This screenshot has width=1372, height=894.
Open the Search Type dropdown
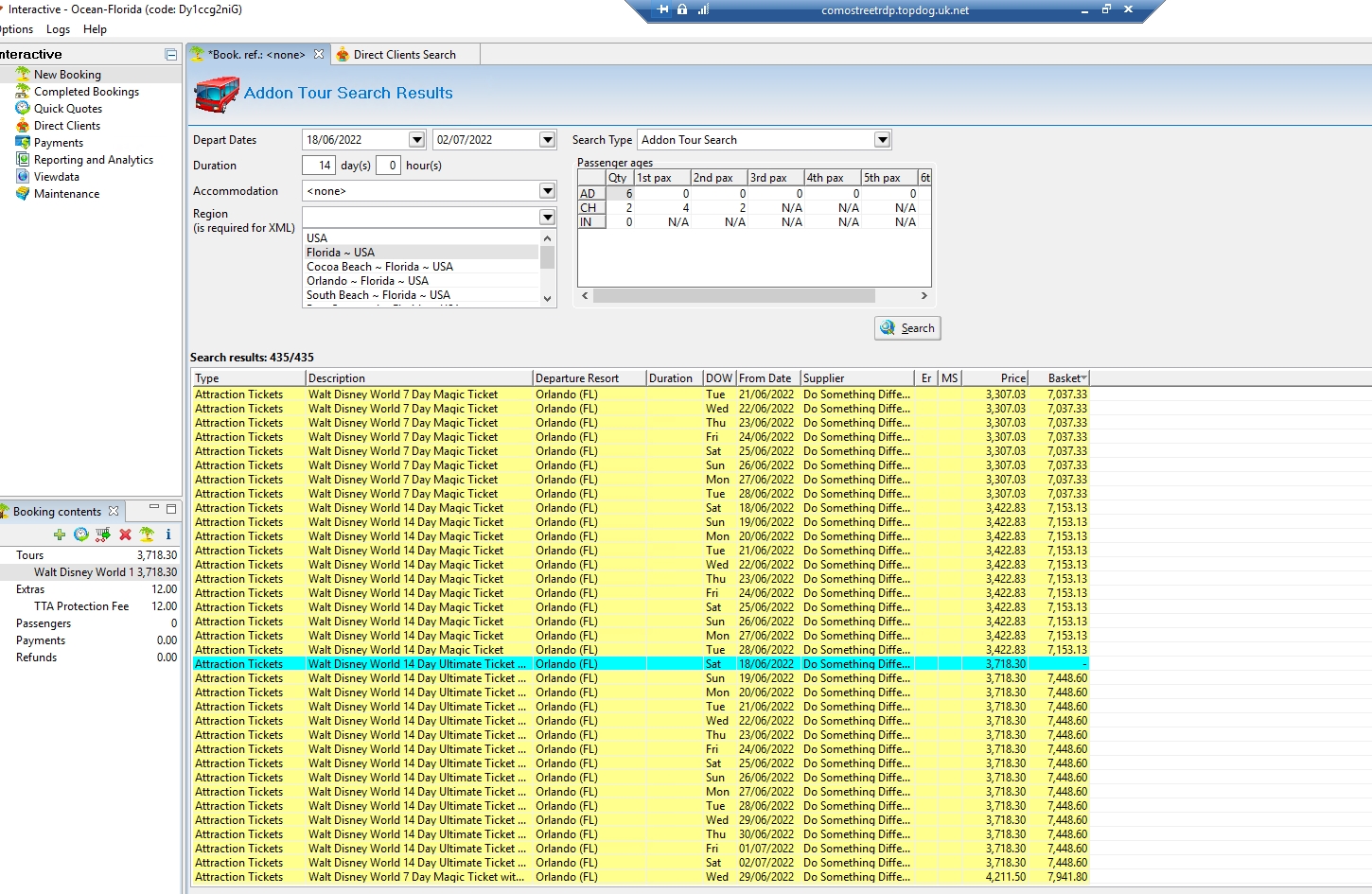click(882, 140)
